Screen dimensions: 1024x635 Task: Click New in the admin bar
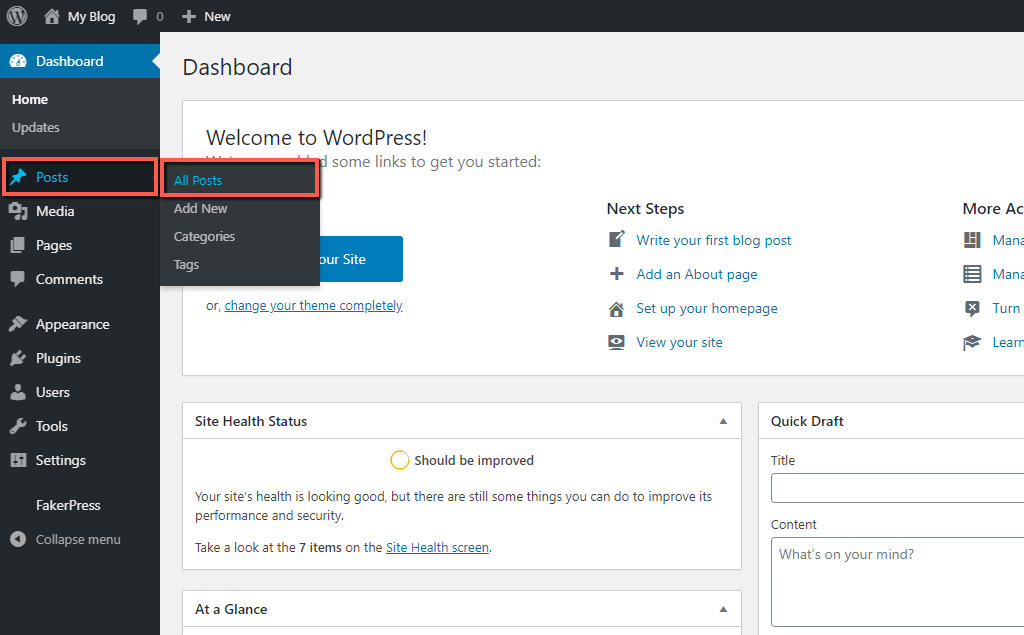coord(217,16)
